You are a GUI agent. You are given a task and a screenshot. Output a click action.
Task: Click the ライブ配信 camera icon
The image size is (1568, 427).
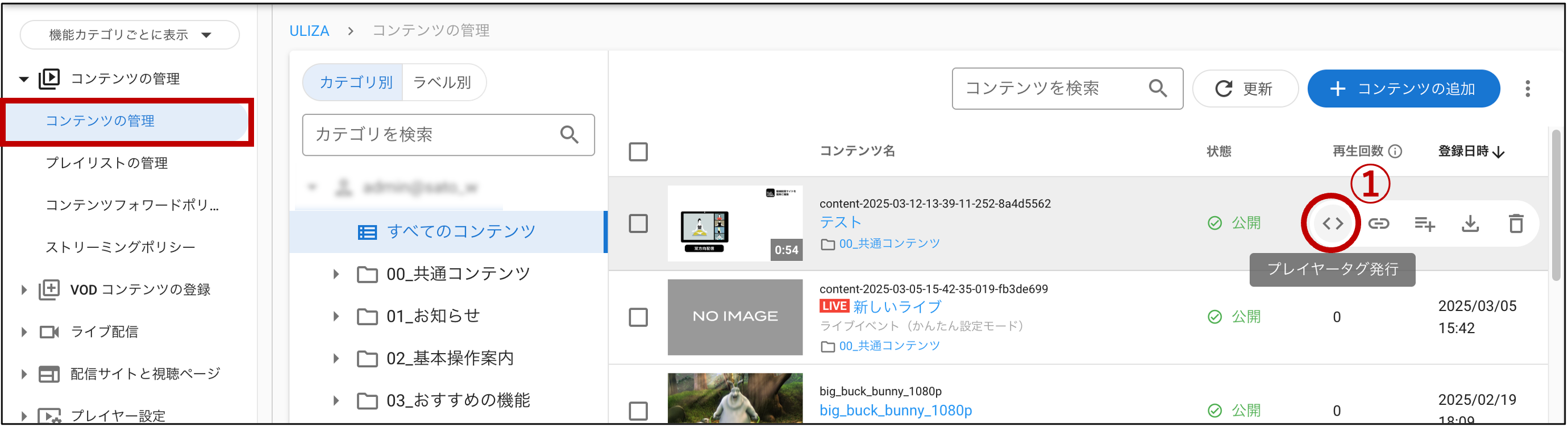click(49, 332)
